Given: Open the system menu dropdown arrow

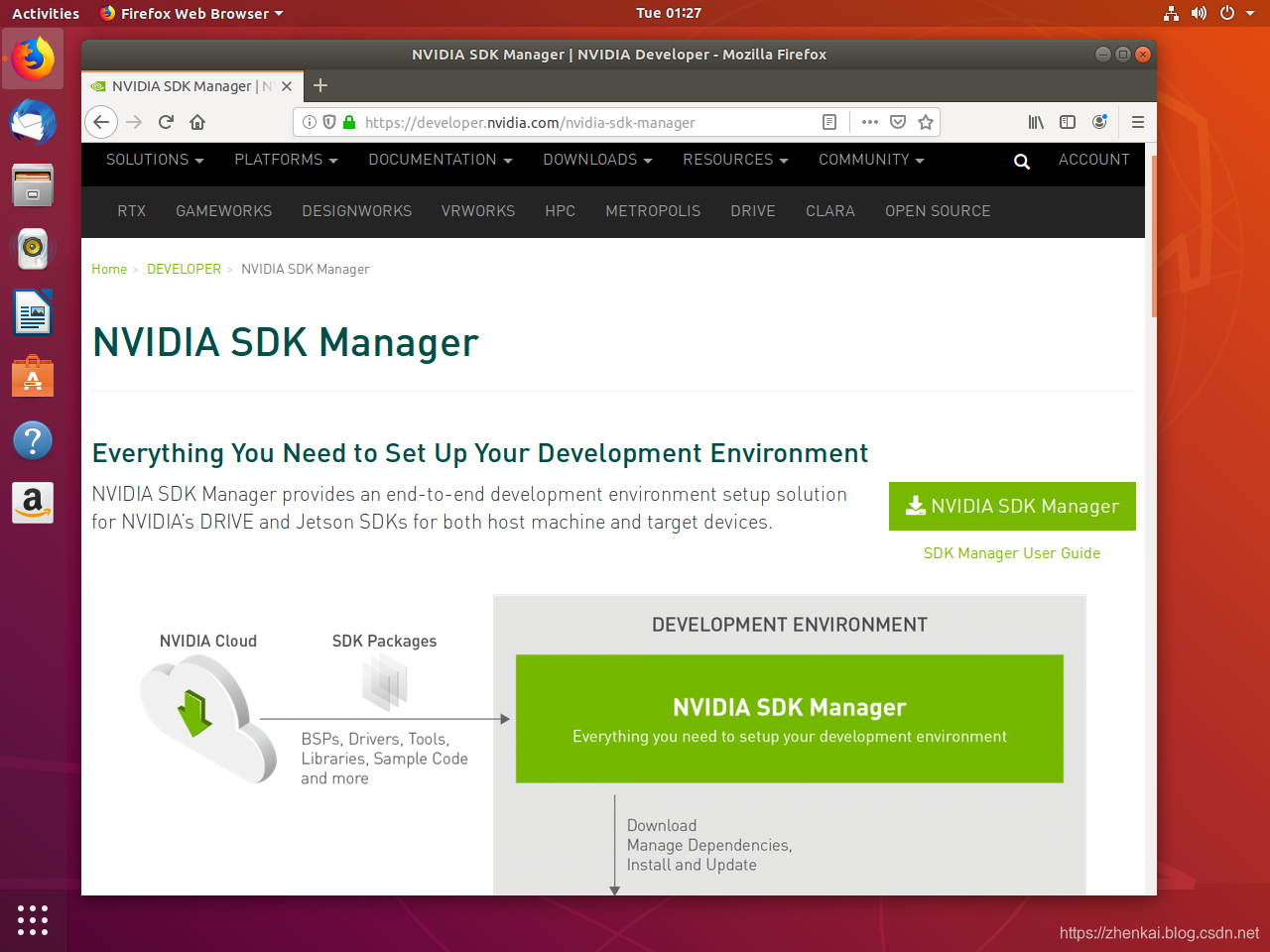Looking at the screenshot, I should pos(1250,13).
